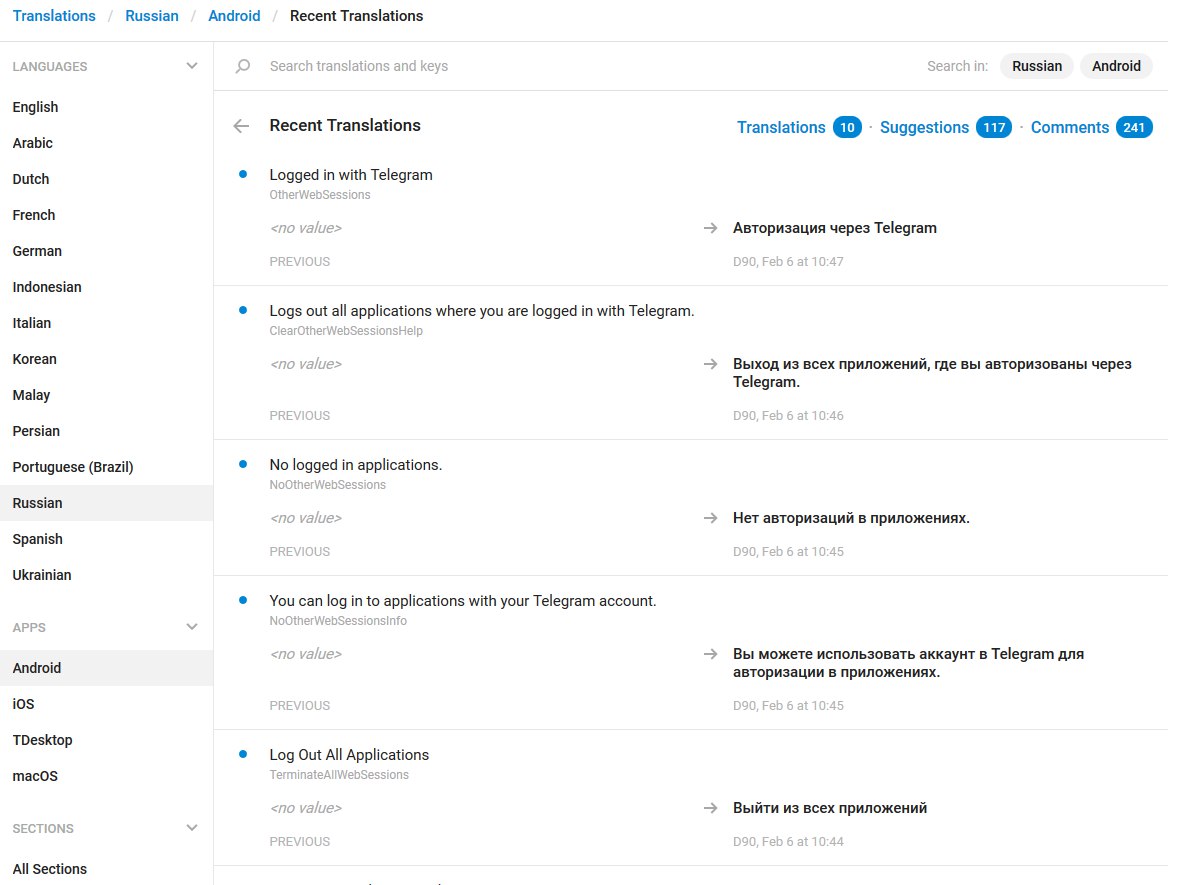1177x885 pixels.
Task: Click the Suggestions count badge 117
Action: [994, 128]
